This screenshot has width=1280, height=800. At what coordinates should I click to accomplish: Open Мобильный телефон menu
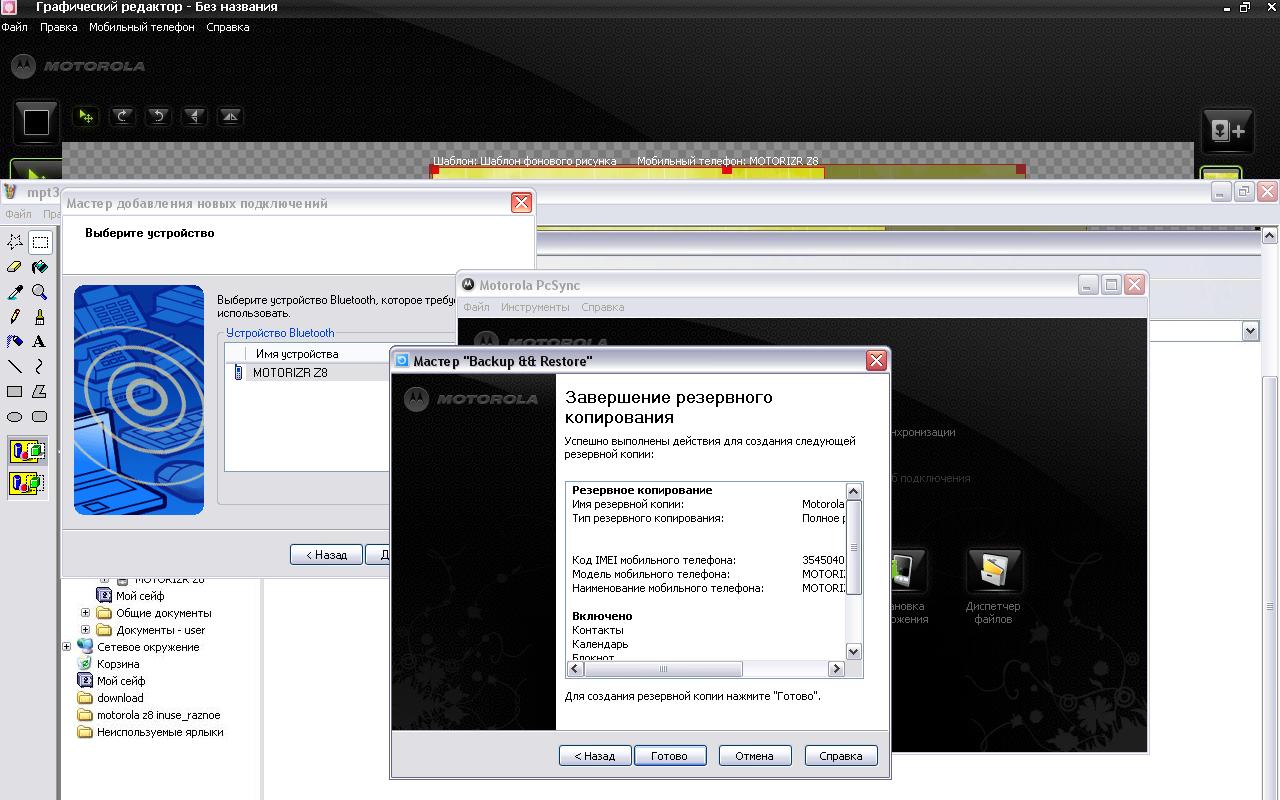(142, 27)
